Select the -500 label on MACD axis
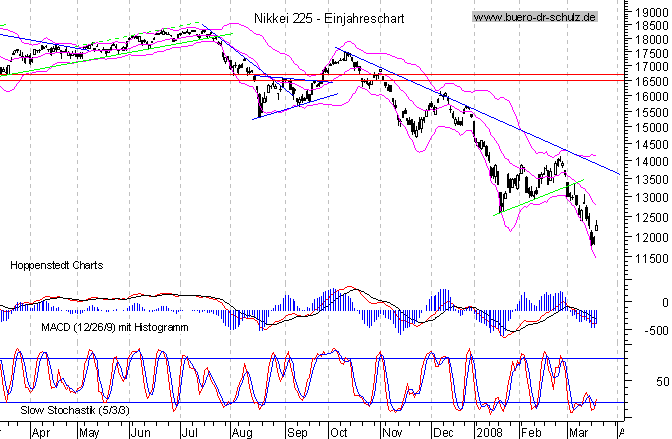Viewport: 672px width, 439px height. (x=656, y=331)
